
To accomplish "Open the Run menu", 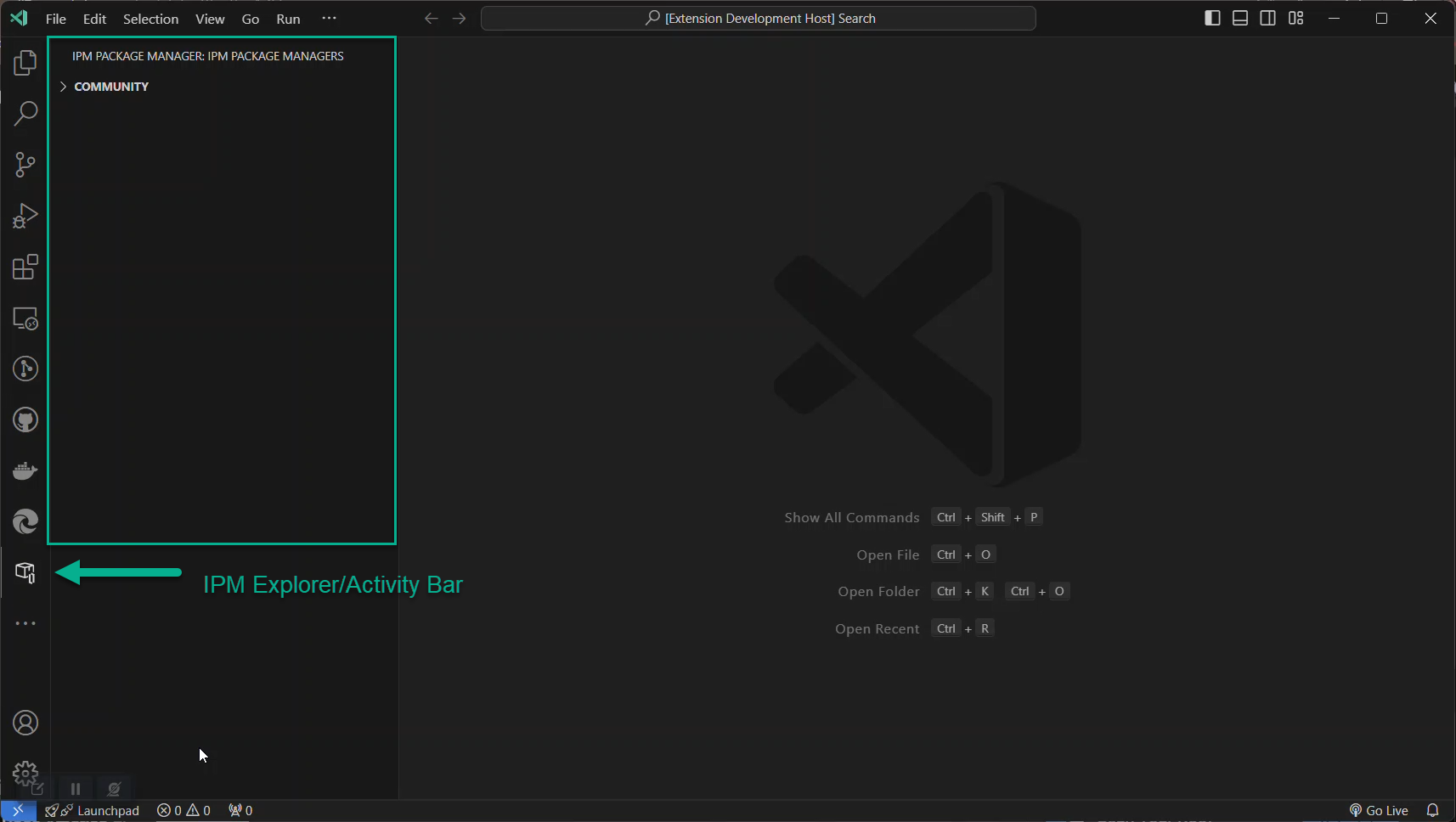I will click(x=289, y=19).
